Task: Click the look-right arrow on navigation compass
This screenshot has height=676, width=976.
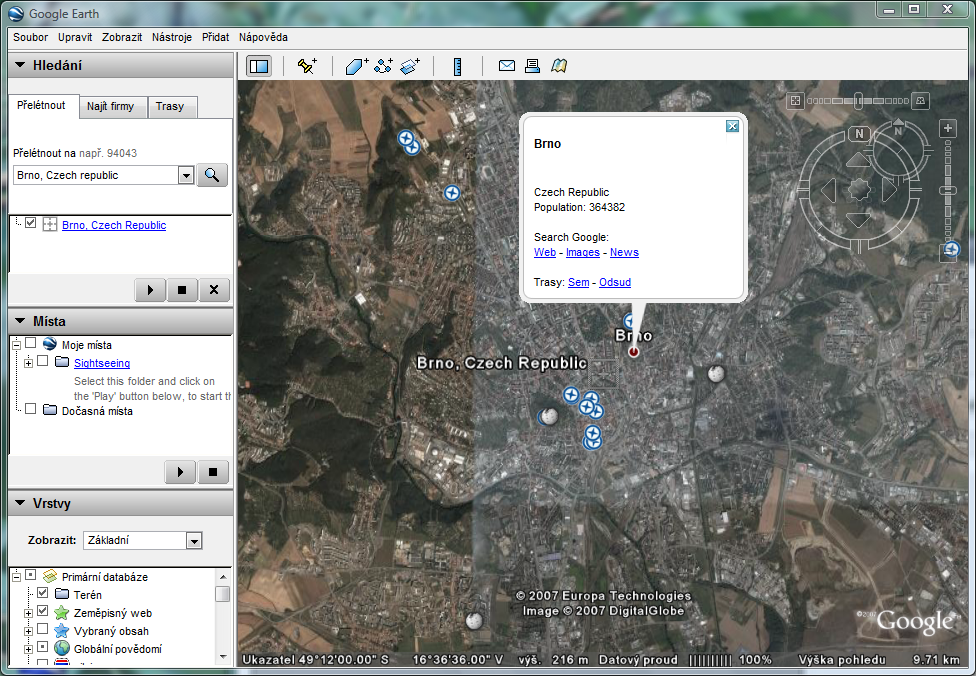Action: click(889, 189)
